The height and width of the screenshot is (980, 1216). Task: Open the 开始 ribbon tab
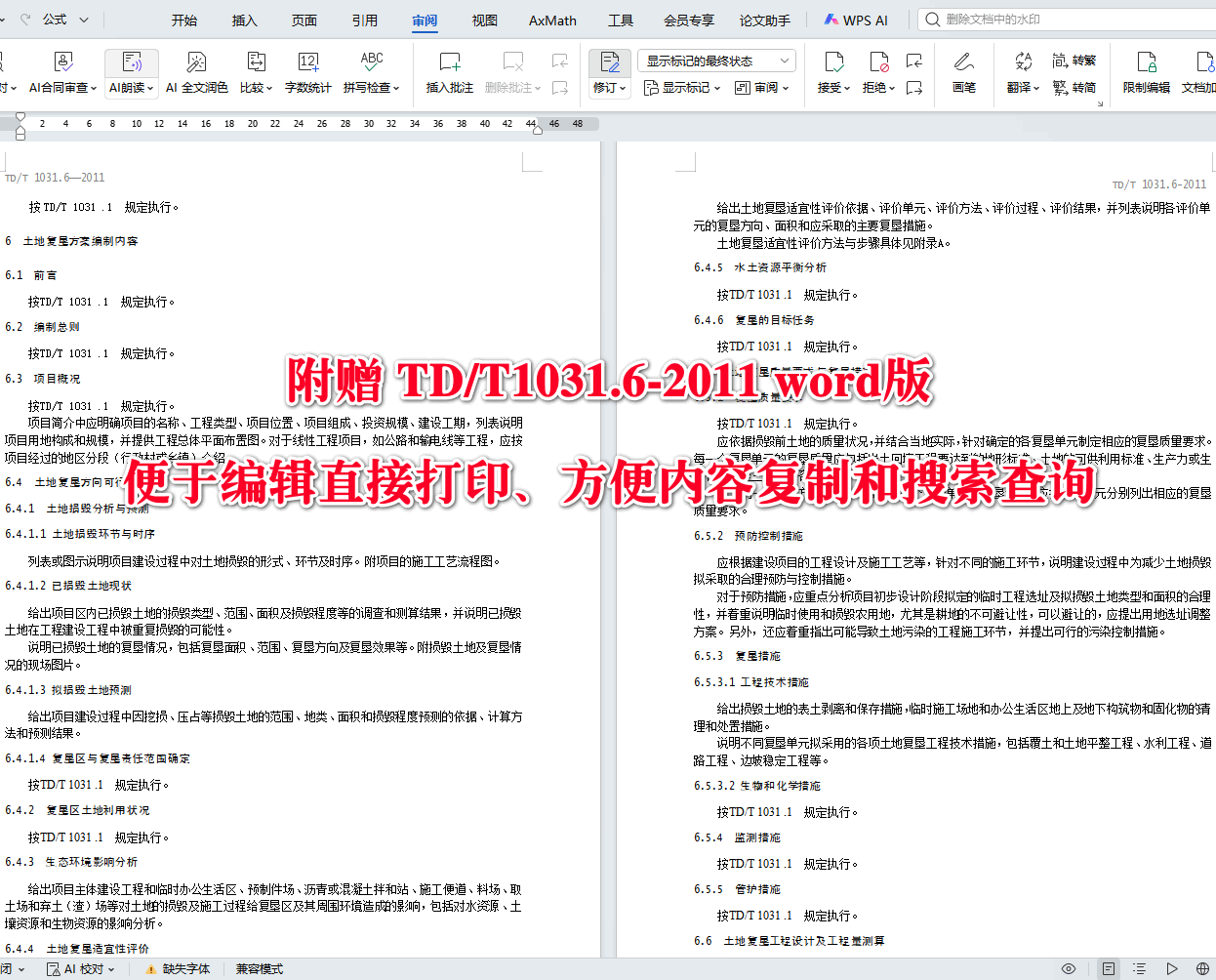pos(184,20)
